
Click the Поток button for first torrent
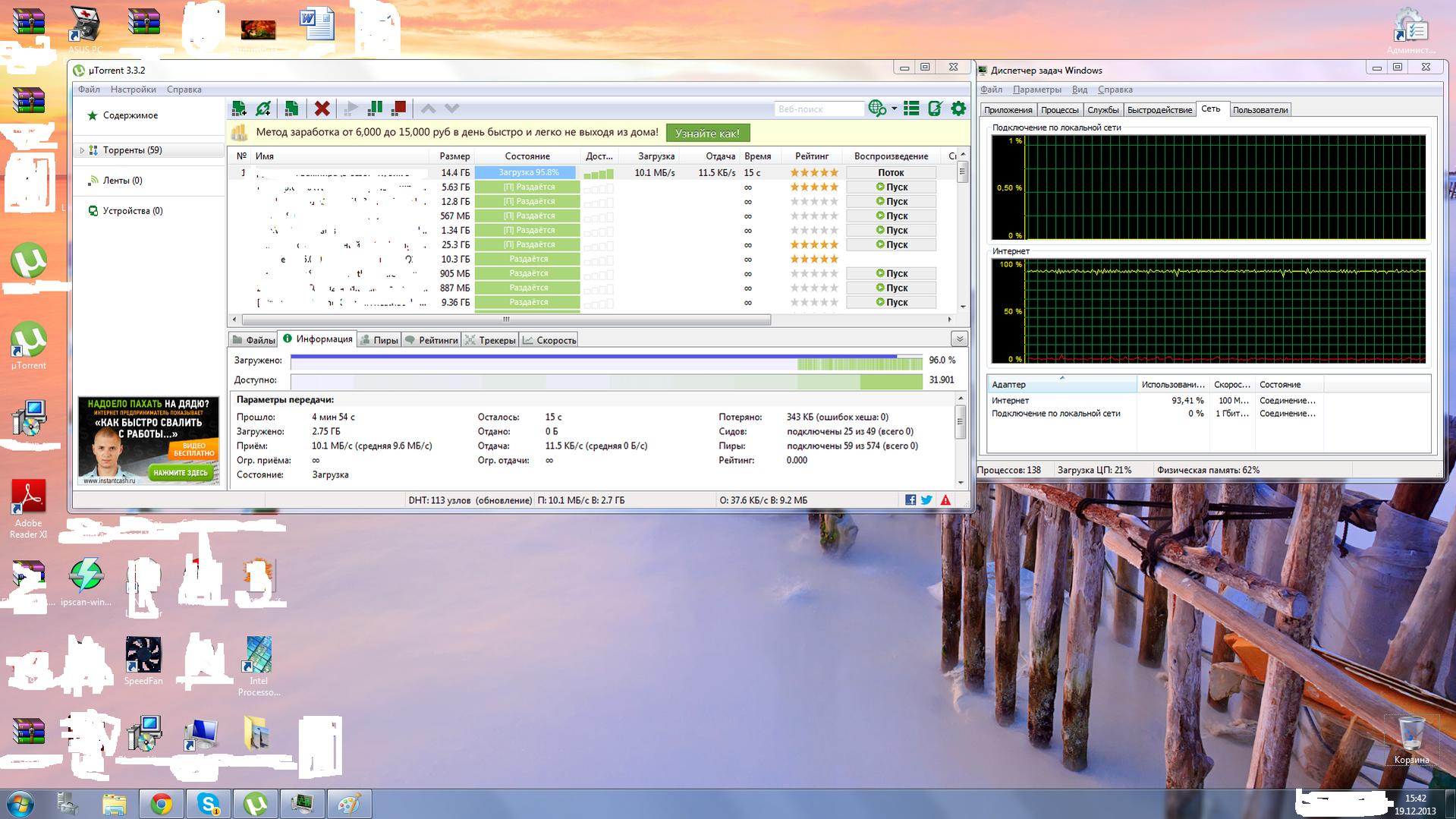point(891,173)
